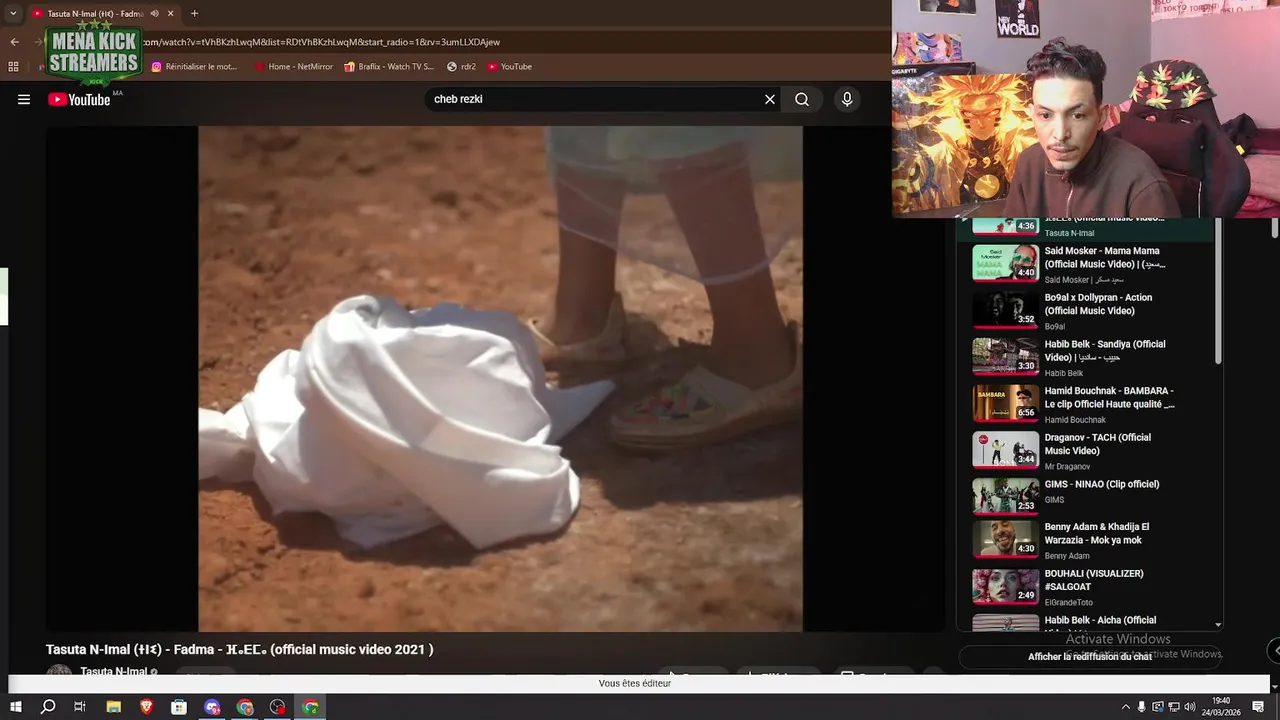Open the tab search dropdown arrow
The image size is (1280, 720).
coord(13,13)
